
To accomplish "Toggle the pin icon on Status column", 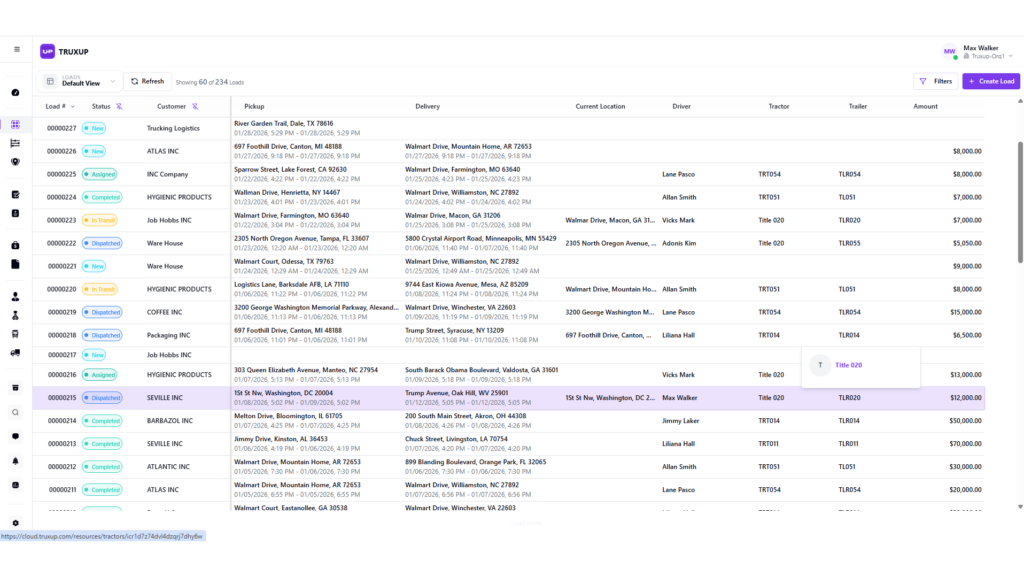I will 119,106.
